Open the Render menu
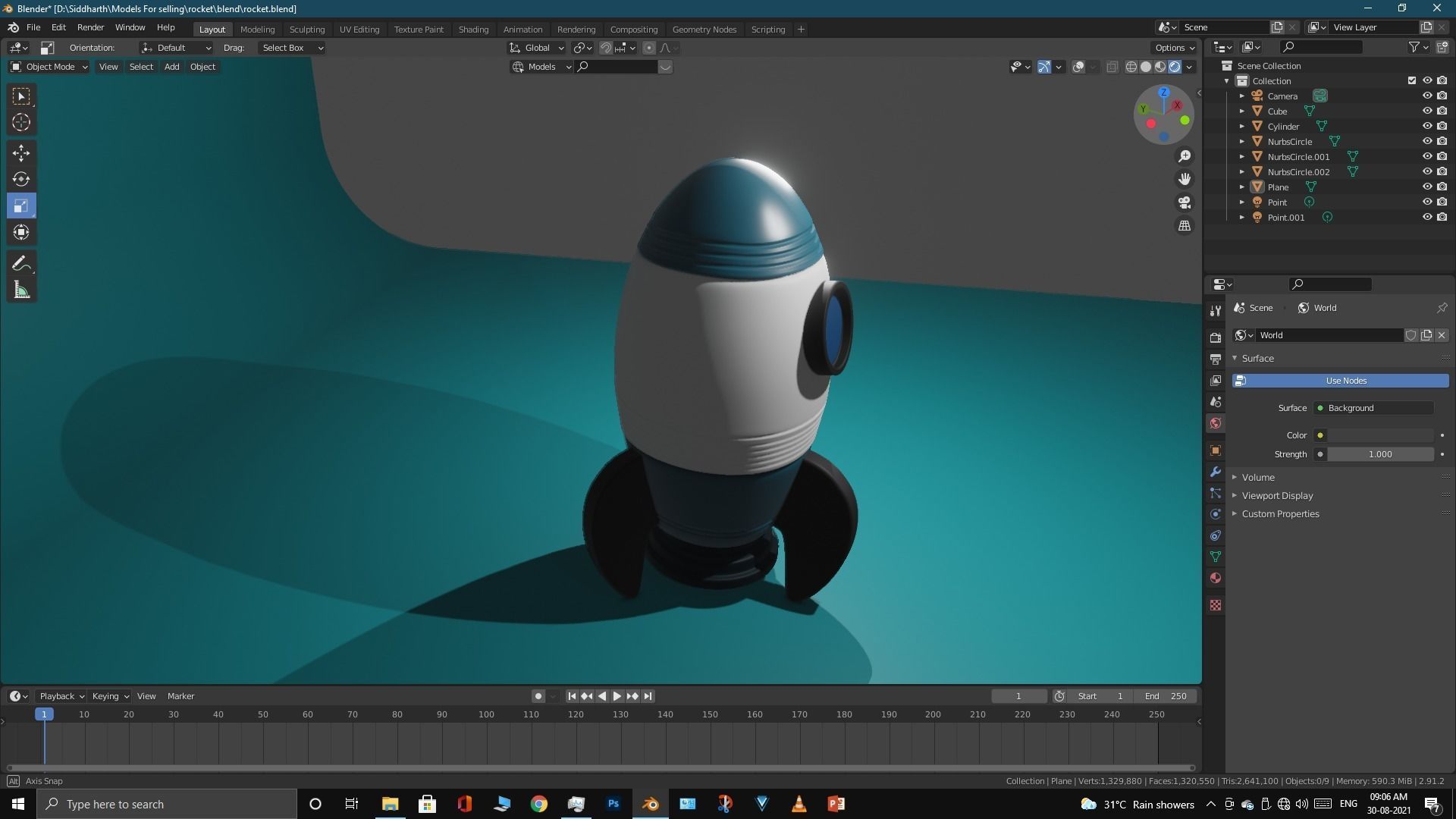This screenshot has width=1456, height=819. 90,27
